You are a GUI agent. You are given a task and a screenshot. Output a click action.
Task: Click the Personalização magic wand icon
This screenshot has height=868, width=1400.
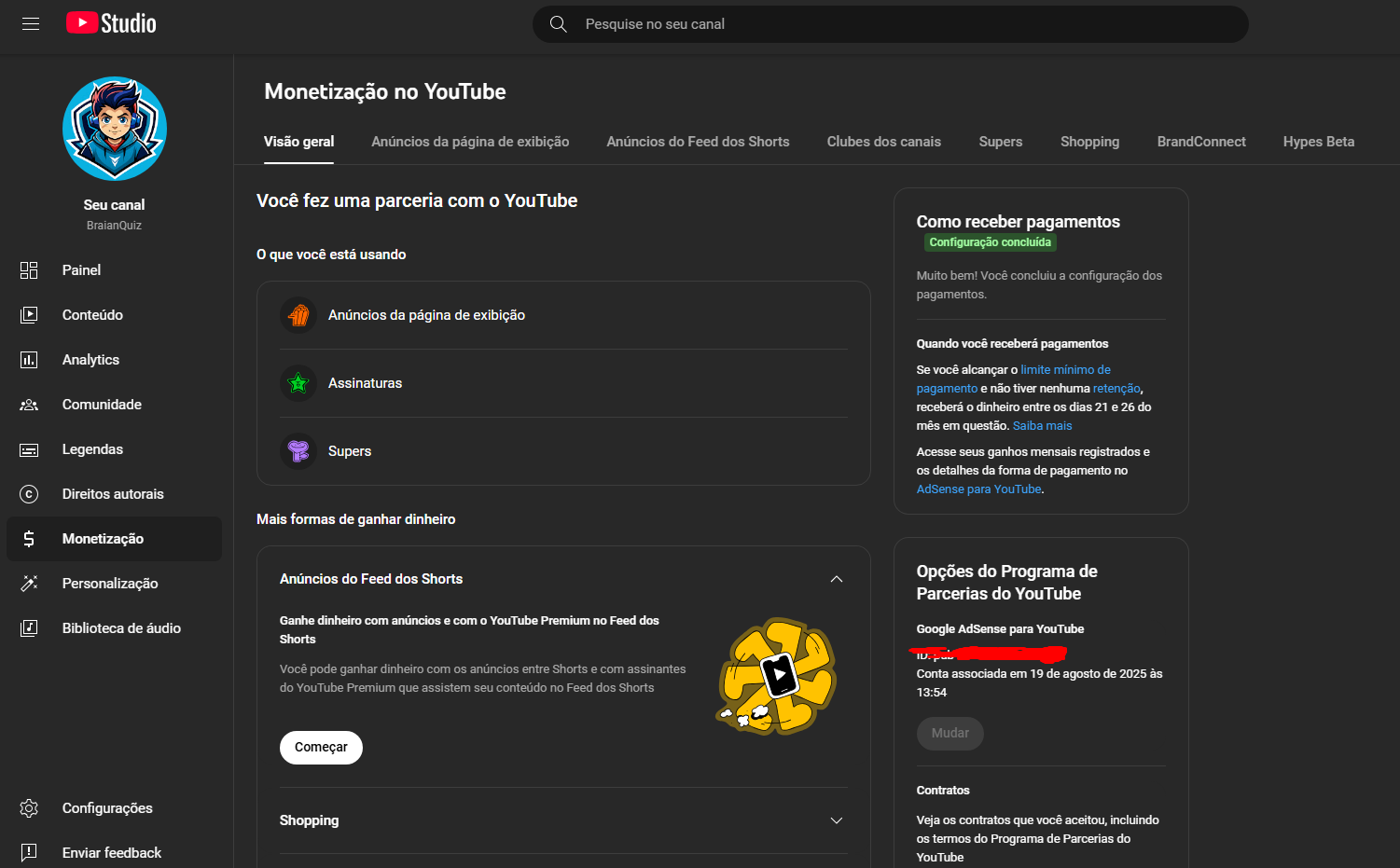pyautogui.click(x=29, y=584)
